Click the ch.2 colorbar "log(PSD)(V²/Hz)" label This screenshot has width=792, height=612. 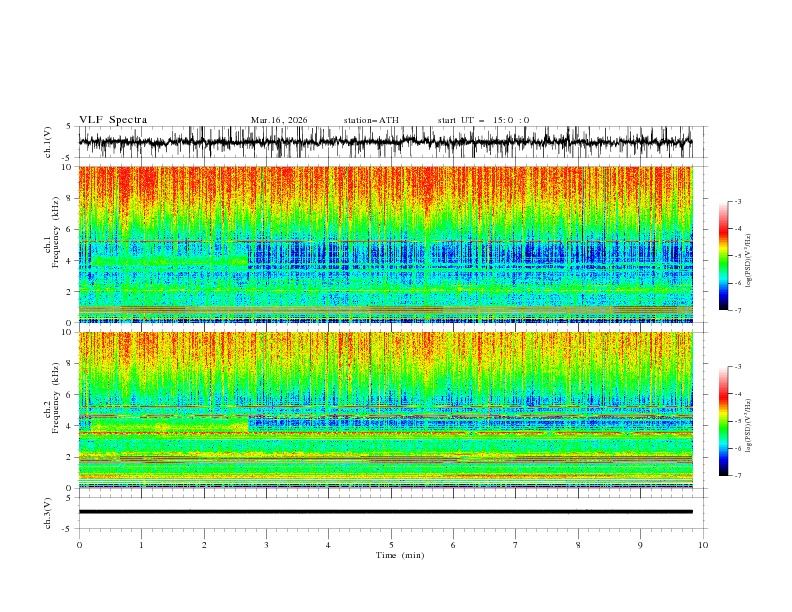click(x=749, y=425)
